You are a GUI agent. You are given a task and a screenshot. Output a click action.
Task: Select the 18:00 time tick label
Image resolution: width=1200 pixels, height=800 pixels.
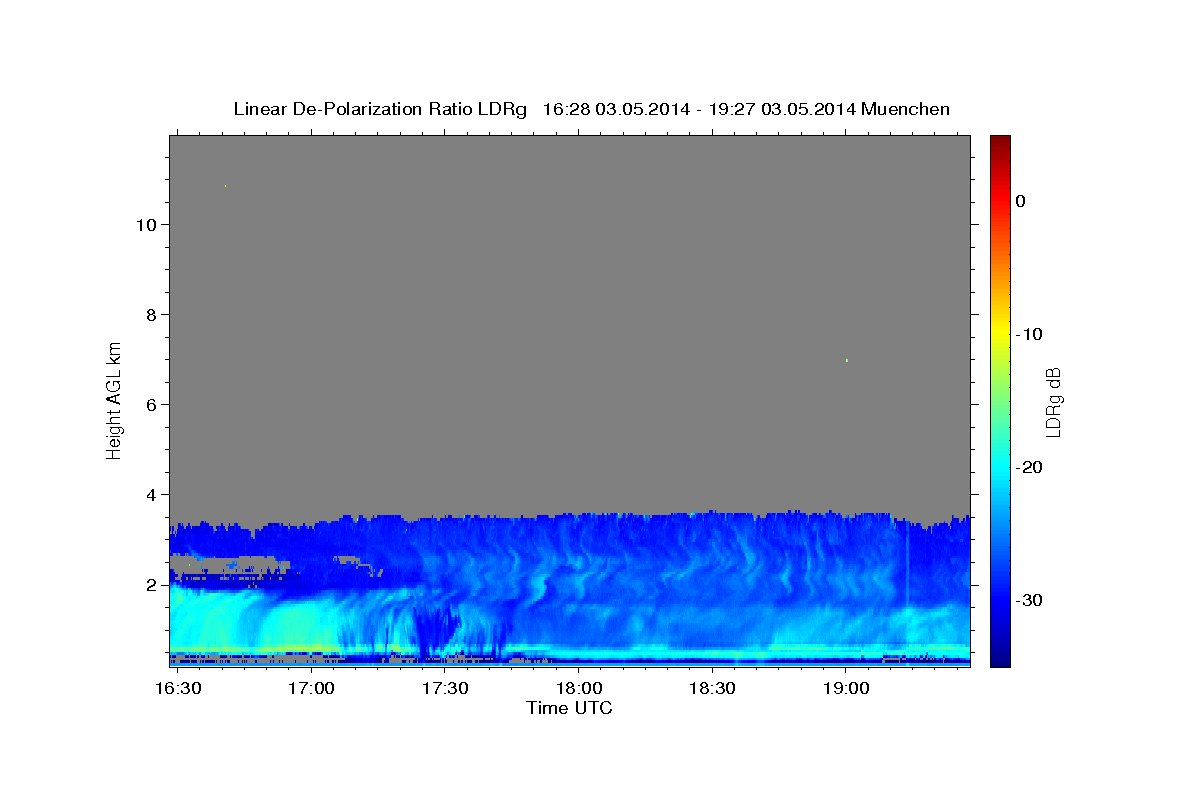click(x=578, y=689)
